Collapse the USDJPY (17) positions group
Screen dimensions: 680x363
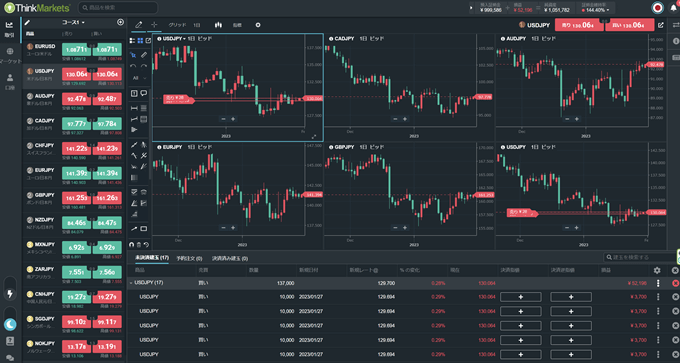pyautogui.click(x=131, y=283)
